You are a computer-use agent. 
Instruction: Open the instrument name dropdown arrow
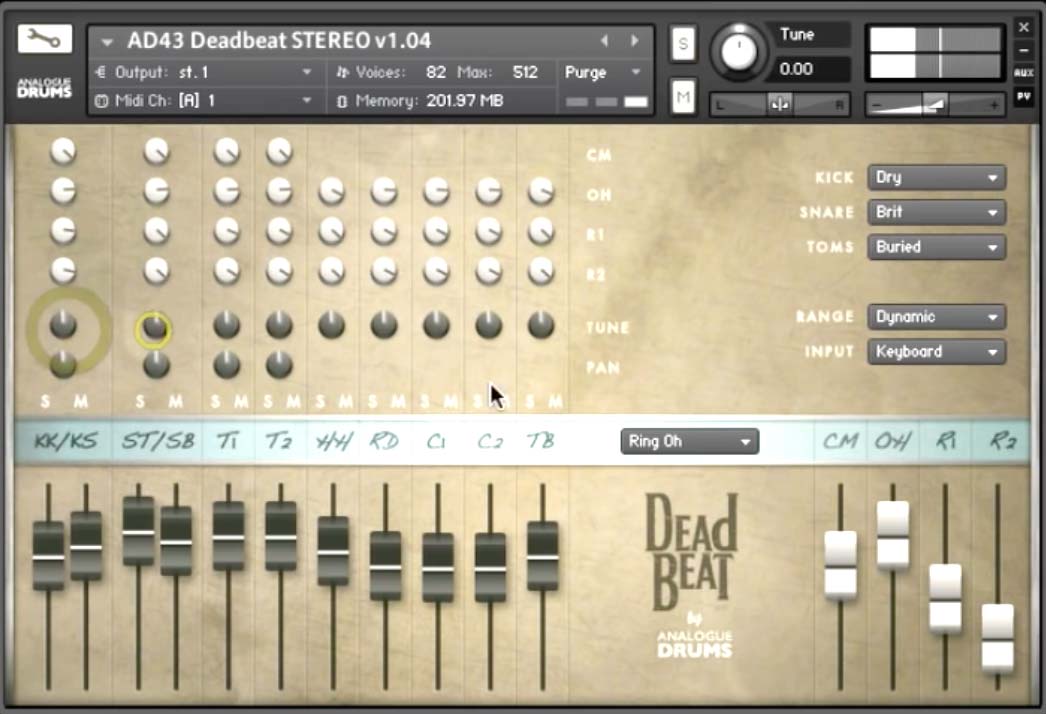tap(107, 42)
